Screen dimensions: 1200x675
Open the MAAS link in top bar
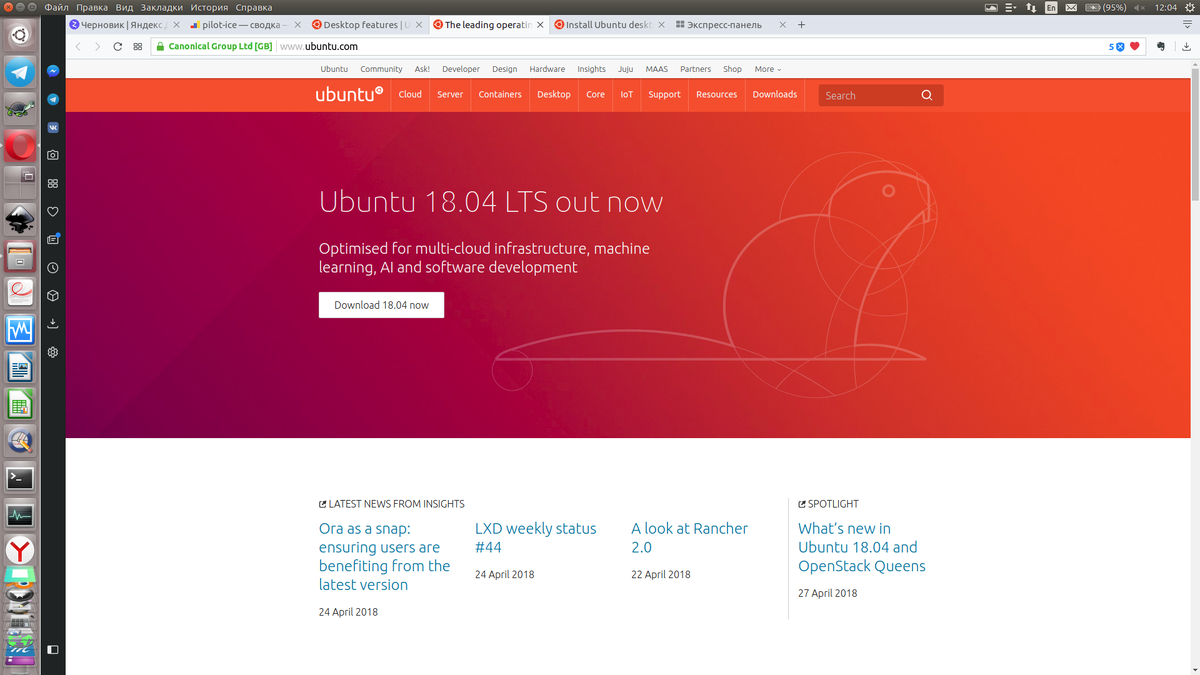pyautogui.click(x=656, y=69)
